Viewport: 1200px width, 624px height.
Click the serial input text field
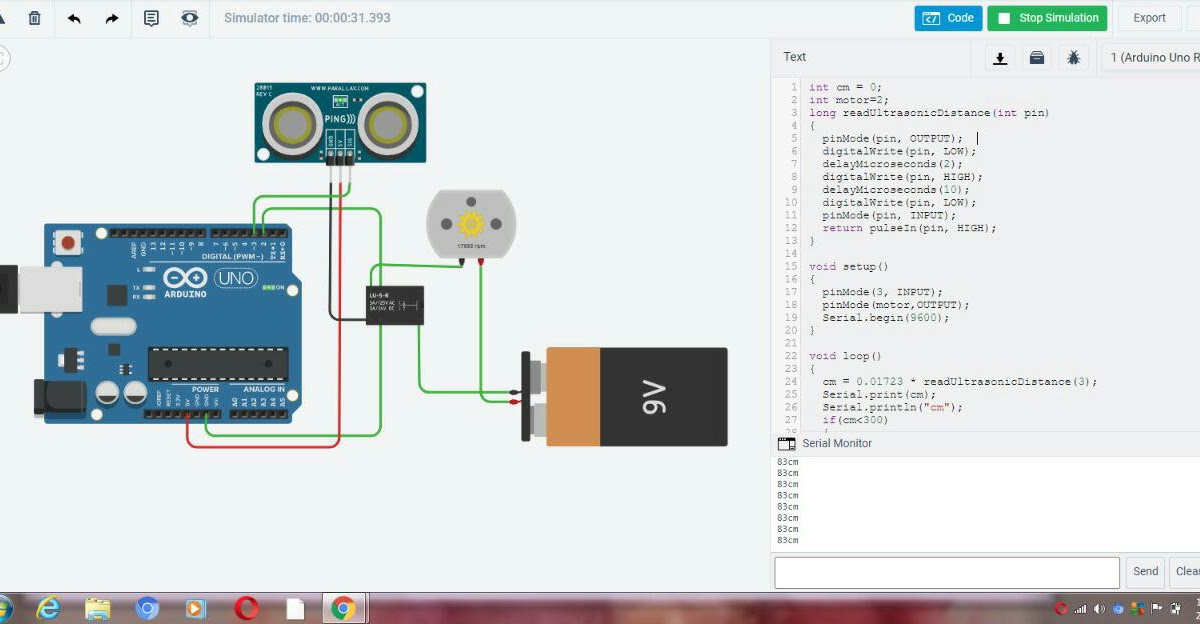click(946, 571)
